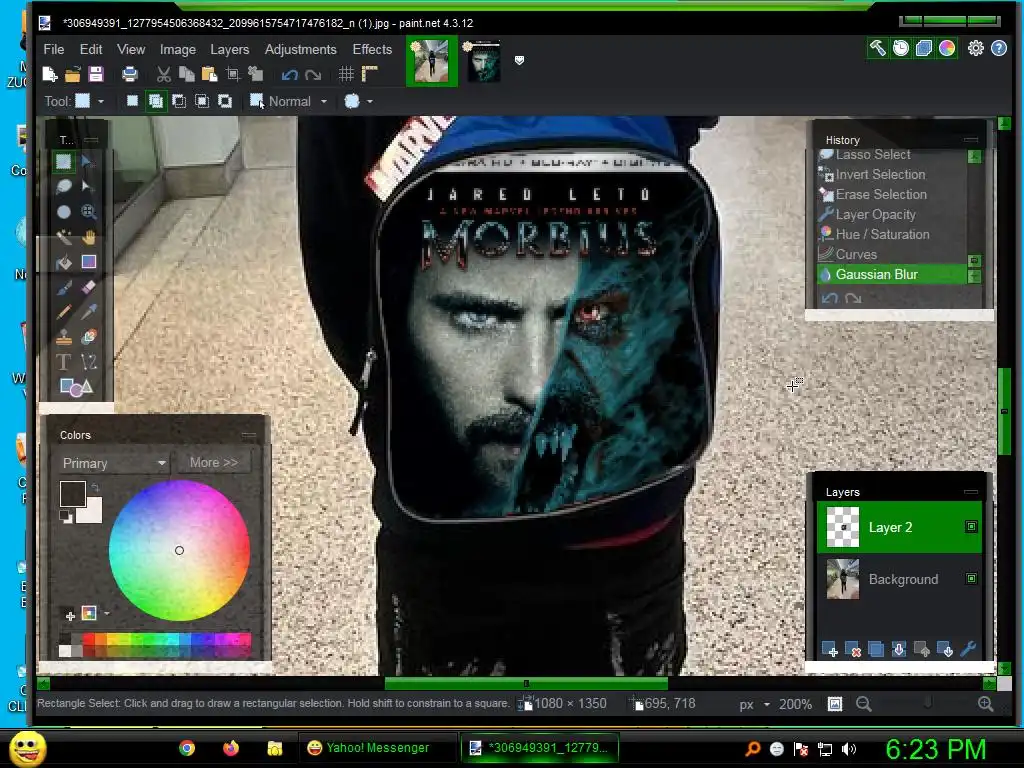Open the Settings gear icon
The image size is (1024, 768).
pos(976,48)
